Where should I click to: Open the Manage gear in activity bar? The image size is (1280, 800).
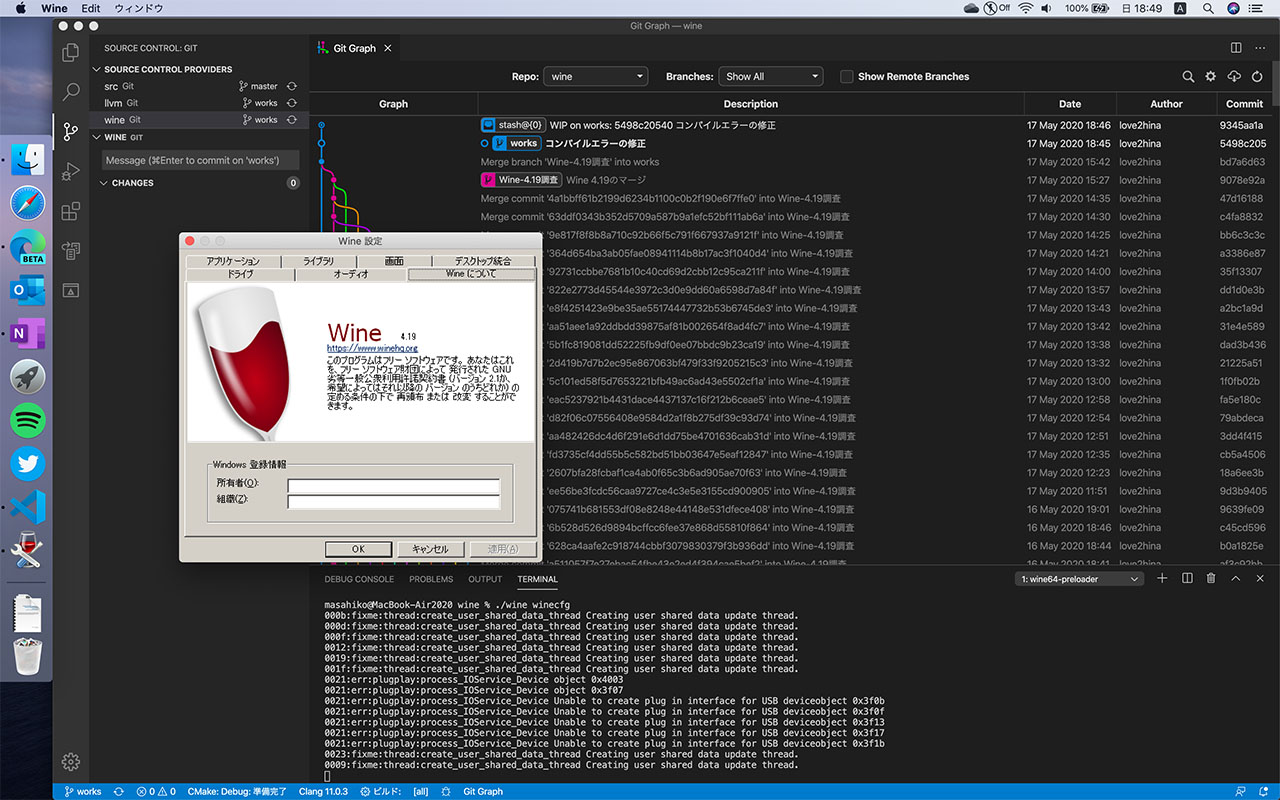(71, 761)
